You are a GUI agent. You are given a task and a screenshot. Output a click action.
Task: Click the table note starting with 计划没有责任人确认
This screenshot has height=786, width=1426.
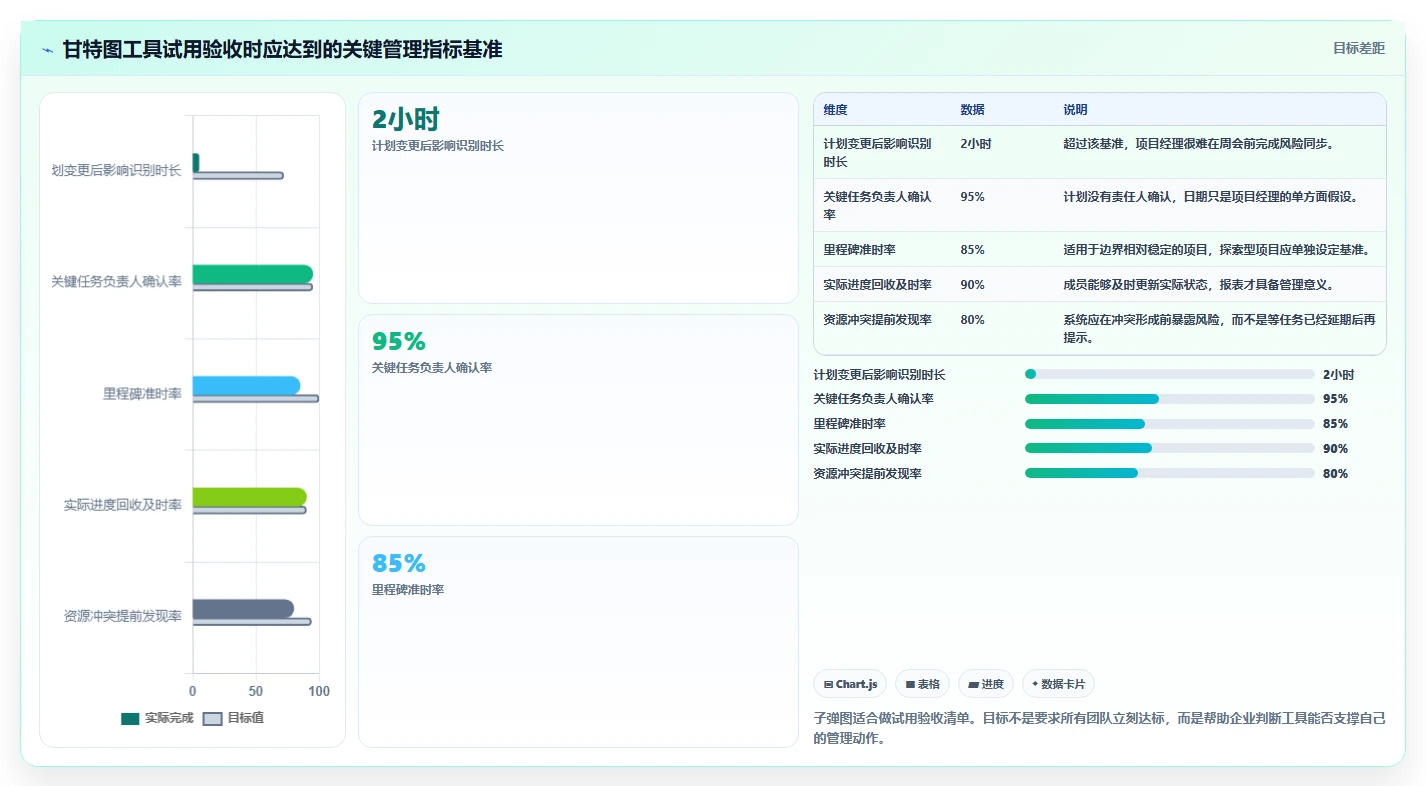(x=1211, y=197)
